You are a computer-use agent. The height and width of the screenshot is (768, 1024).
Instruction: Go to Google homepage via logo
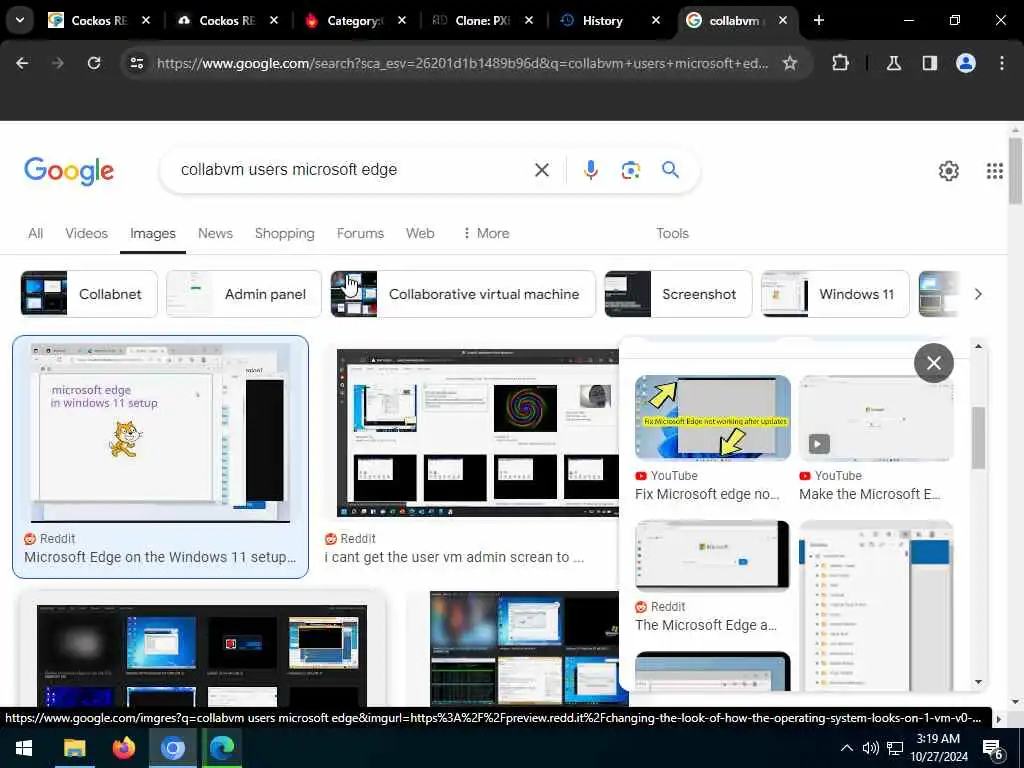point(69,171)
